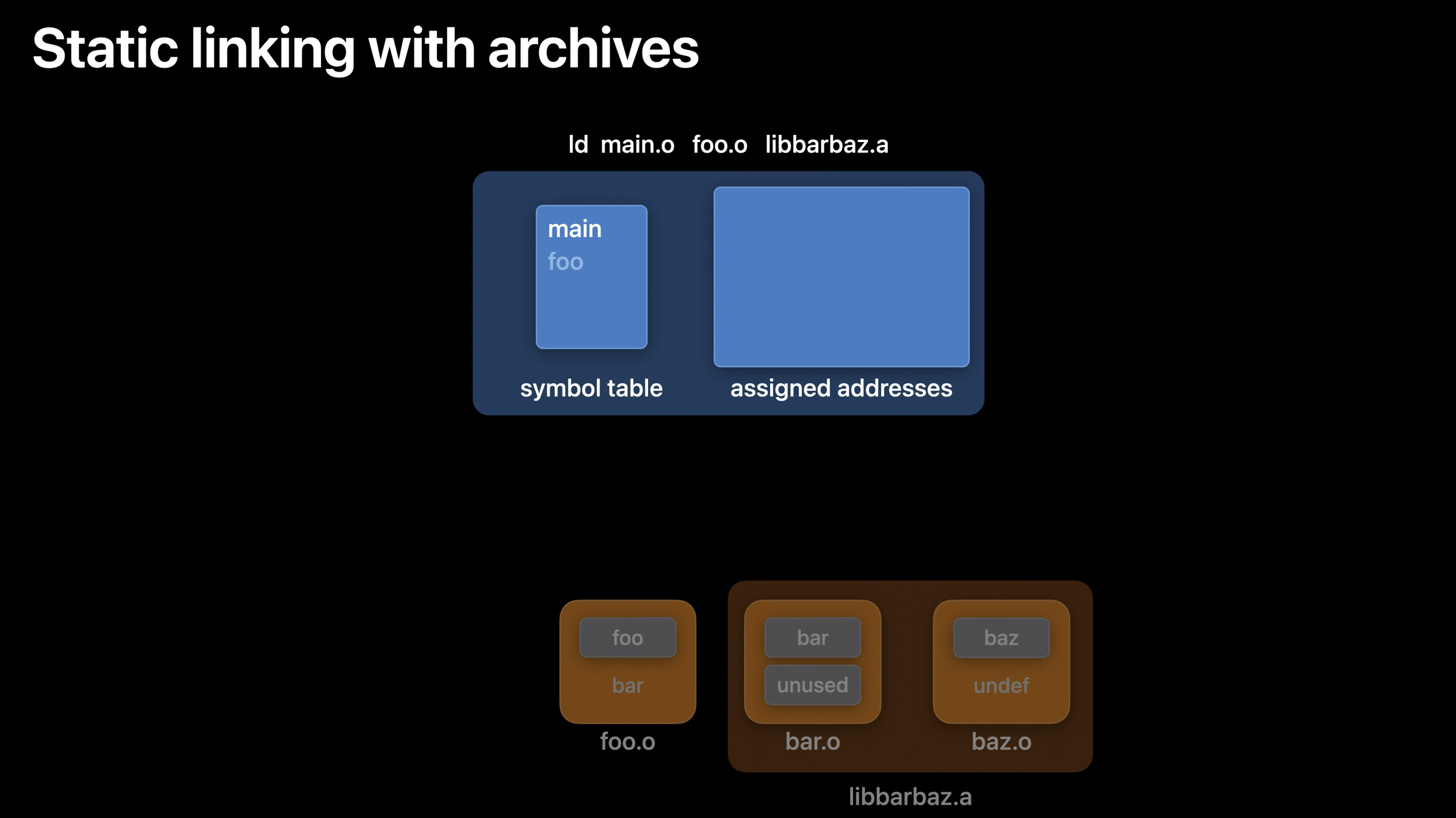This screenshot has width=1456, height=818.
Task: Click the 'assigned addresses' caption
Action: 841,389
